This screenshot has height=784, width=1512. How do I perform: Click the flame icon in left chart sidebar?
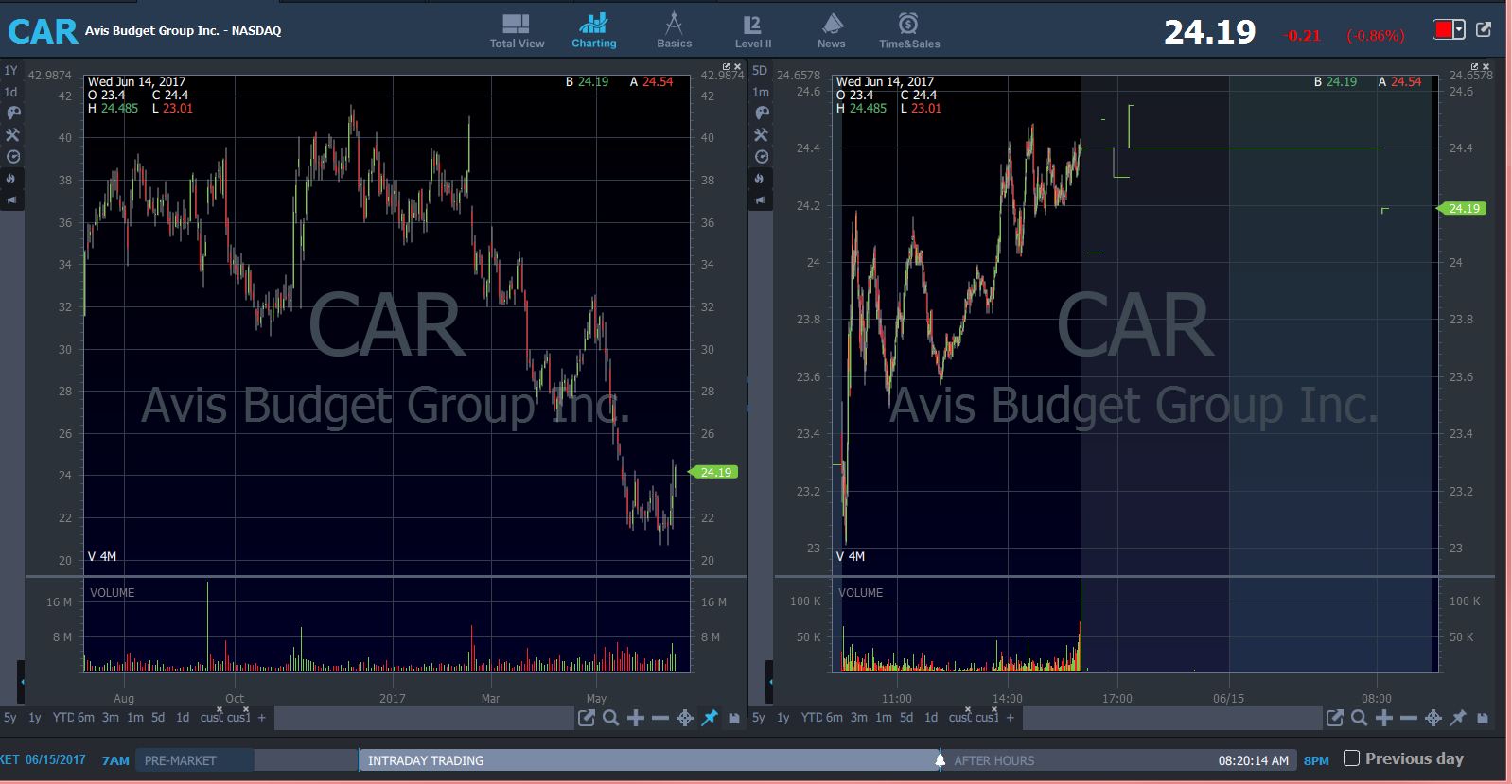pyautogui.click(x=11, y=178)
